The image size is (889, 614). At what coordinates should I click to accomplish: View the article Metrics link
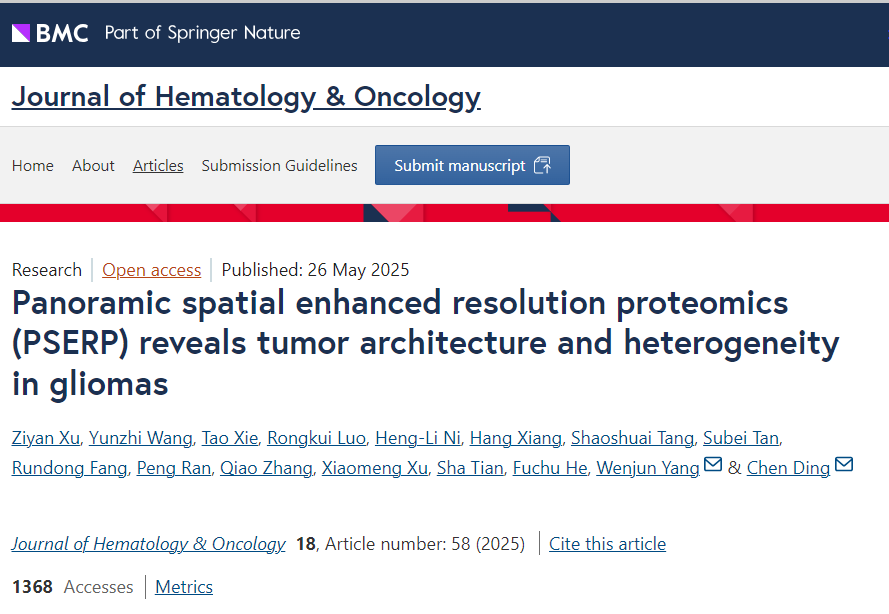[184, 587]
